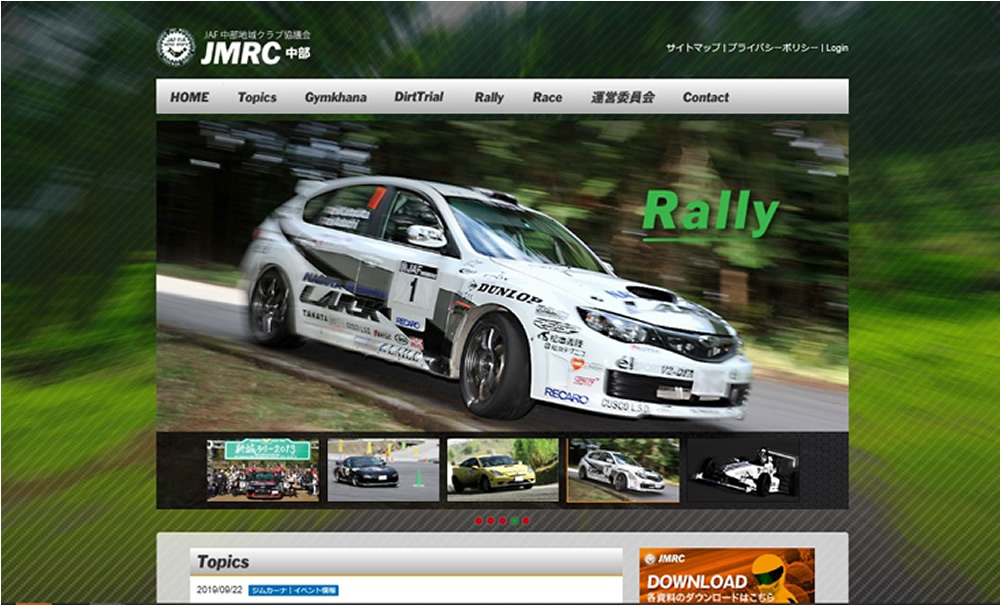Click the Topics section heading
Image resolution: width=1000 pixels, height=605 pixels.
click(223, 562)
